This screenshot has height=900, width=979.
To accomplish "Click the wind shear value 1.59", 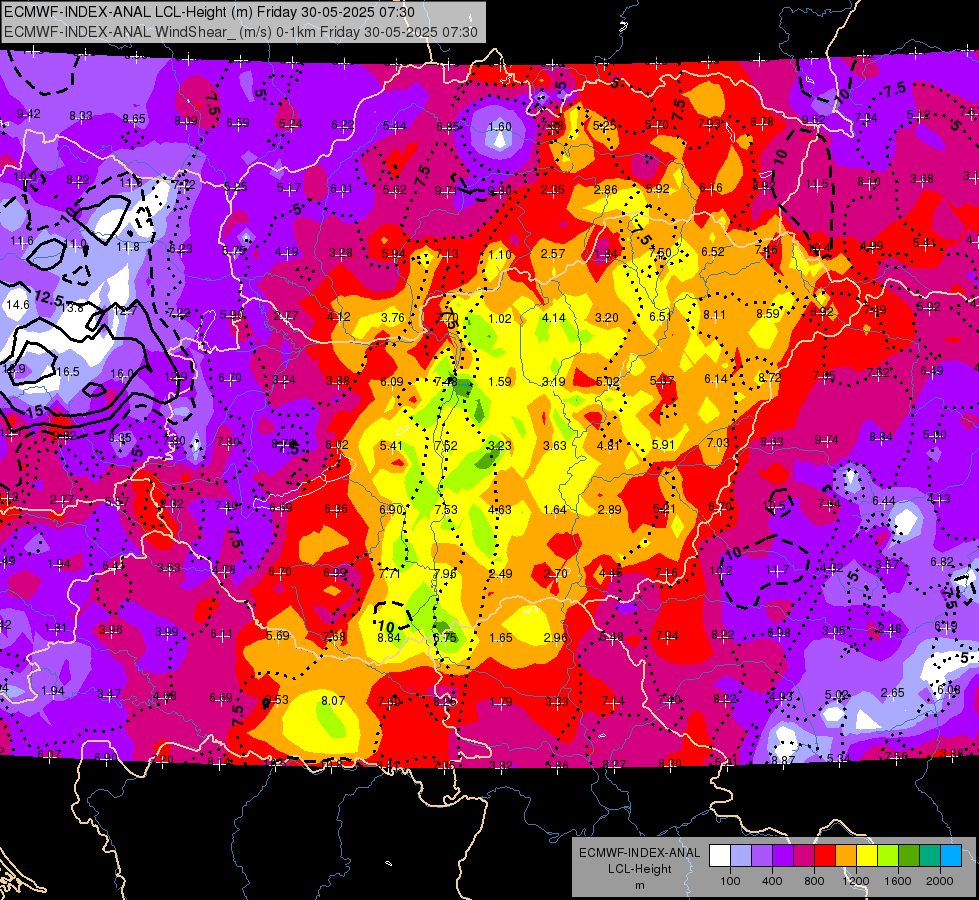I will click(500, 382).
